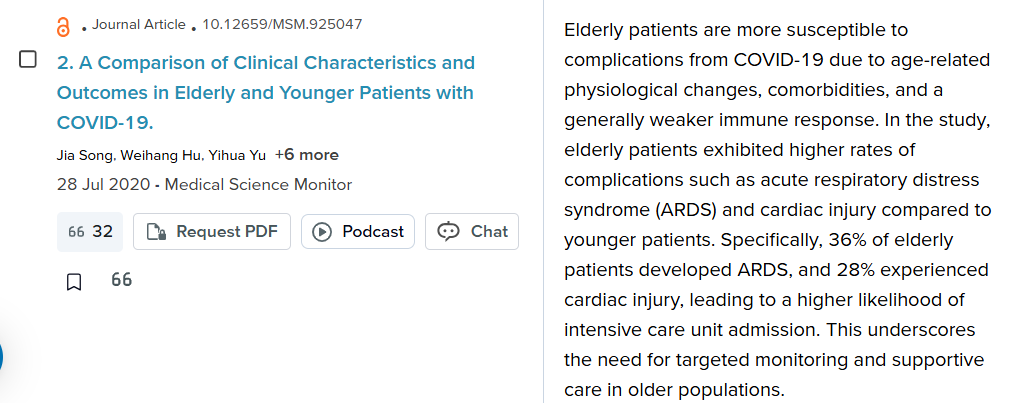Click the Journal Article type label

pos(139,25)
